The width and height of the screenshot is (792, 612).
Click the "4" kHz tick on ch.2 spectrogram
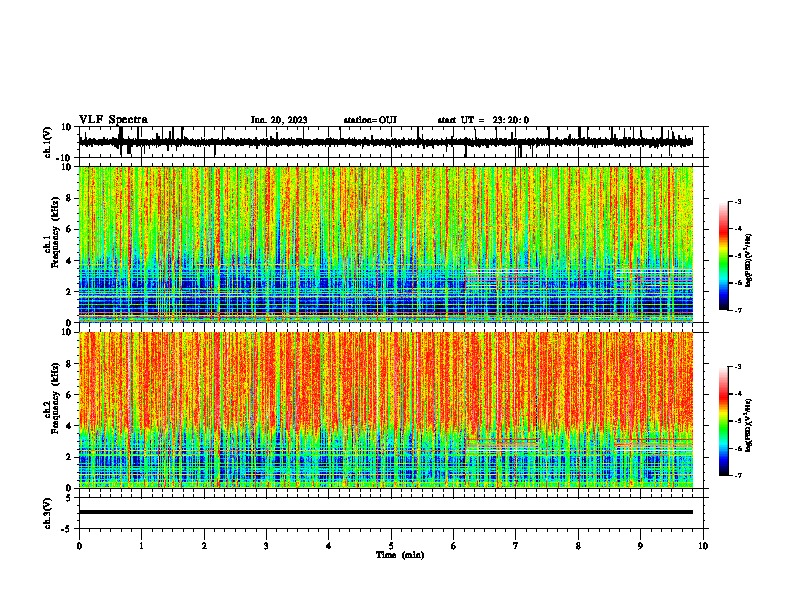(70, 426)
